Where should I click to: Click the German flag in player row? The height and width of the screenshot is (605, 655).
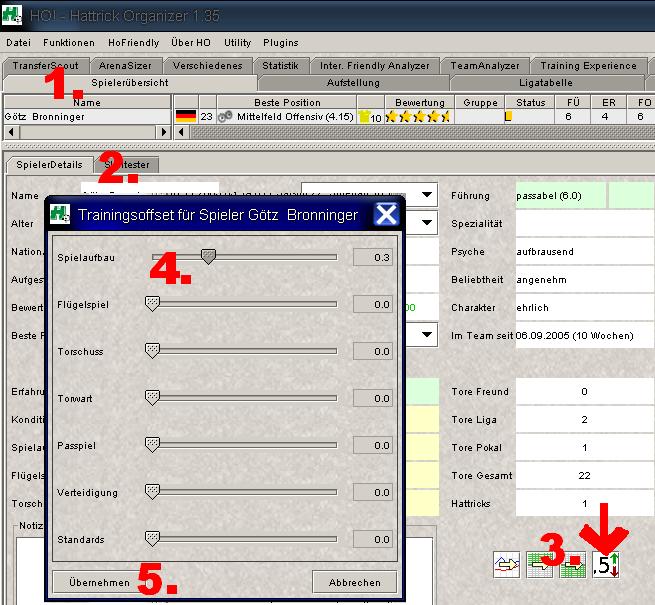point(185,117)
